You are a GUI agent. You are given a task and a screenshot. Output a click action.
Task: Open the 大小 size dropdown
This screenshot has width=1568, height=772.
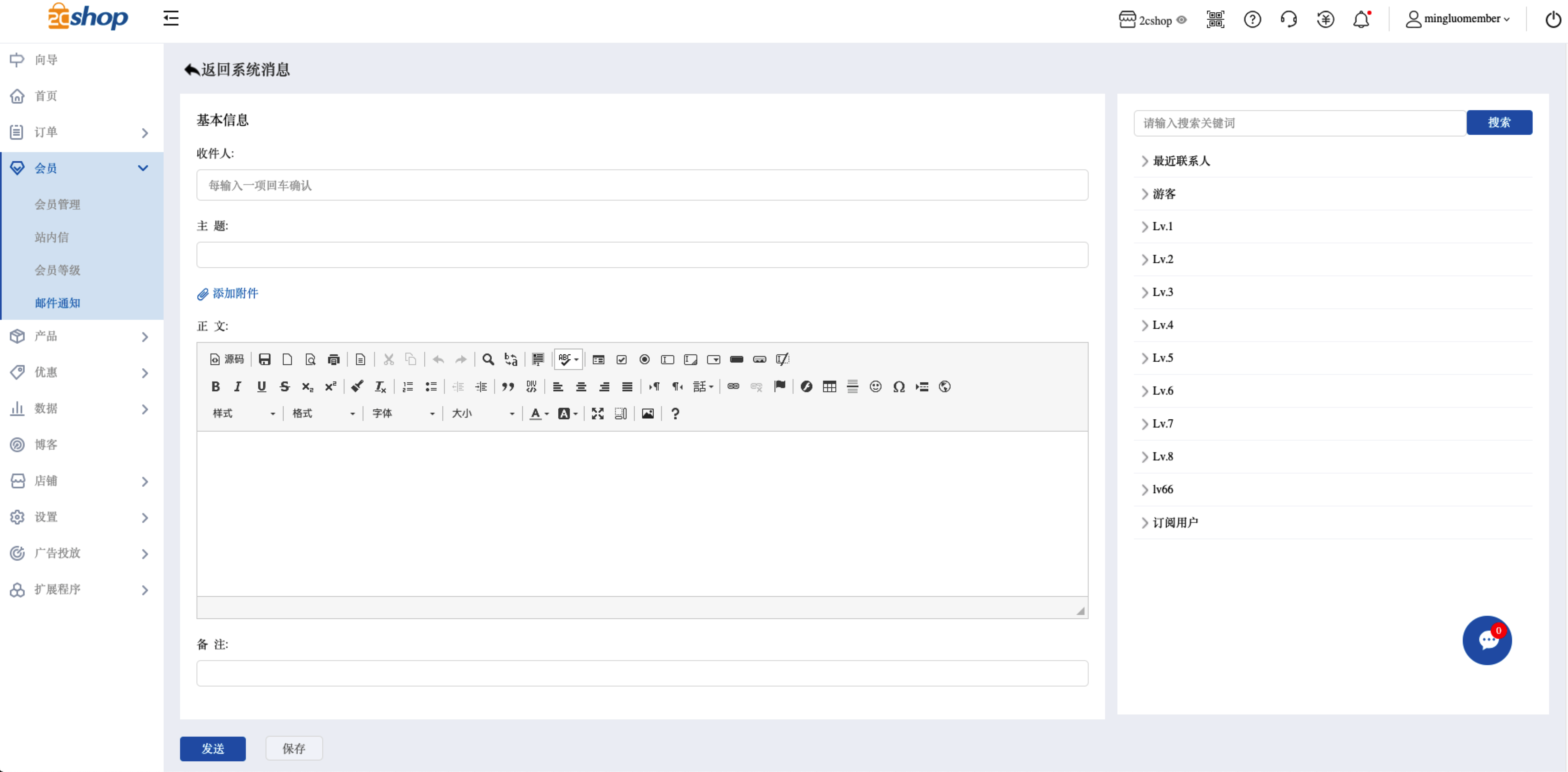483,414
